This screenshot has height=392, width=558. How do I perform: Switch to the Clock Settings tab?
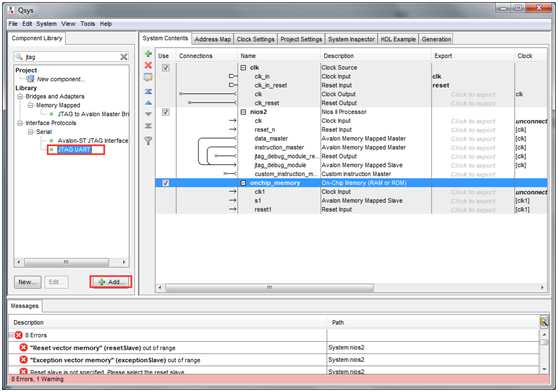click(x=256, y=39)
